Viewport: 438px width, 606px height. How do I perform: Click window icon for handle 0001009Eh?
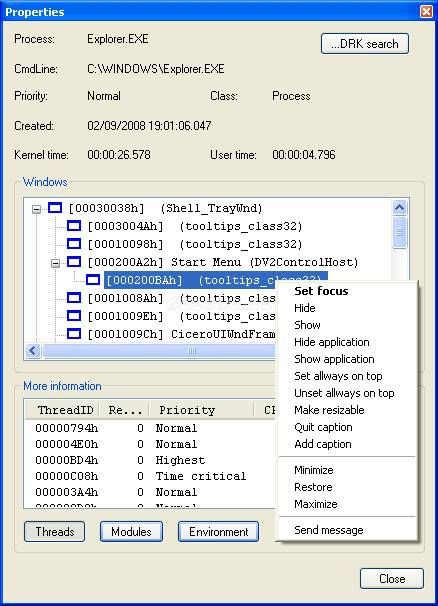tap(74, 316)
